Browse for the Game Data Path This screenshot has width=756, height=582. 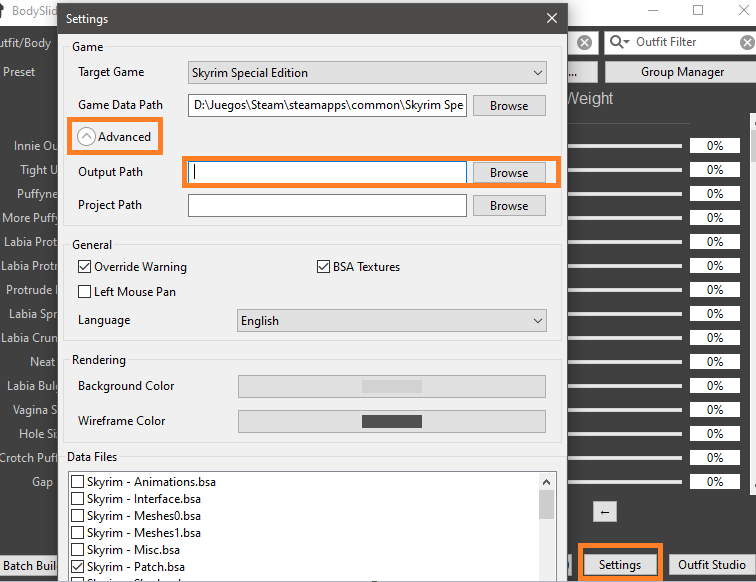point(509,106)
